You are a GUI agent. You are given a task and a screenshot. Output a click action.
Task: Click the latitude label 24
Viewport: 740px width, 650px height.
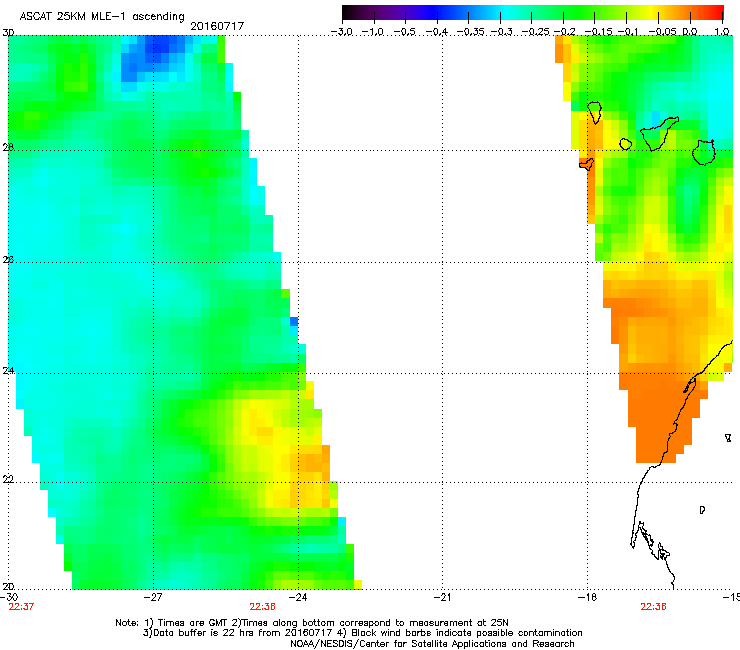[8, 371]
